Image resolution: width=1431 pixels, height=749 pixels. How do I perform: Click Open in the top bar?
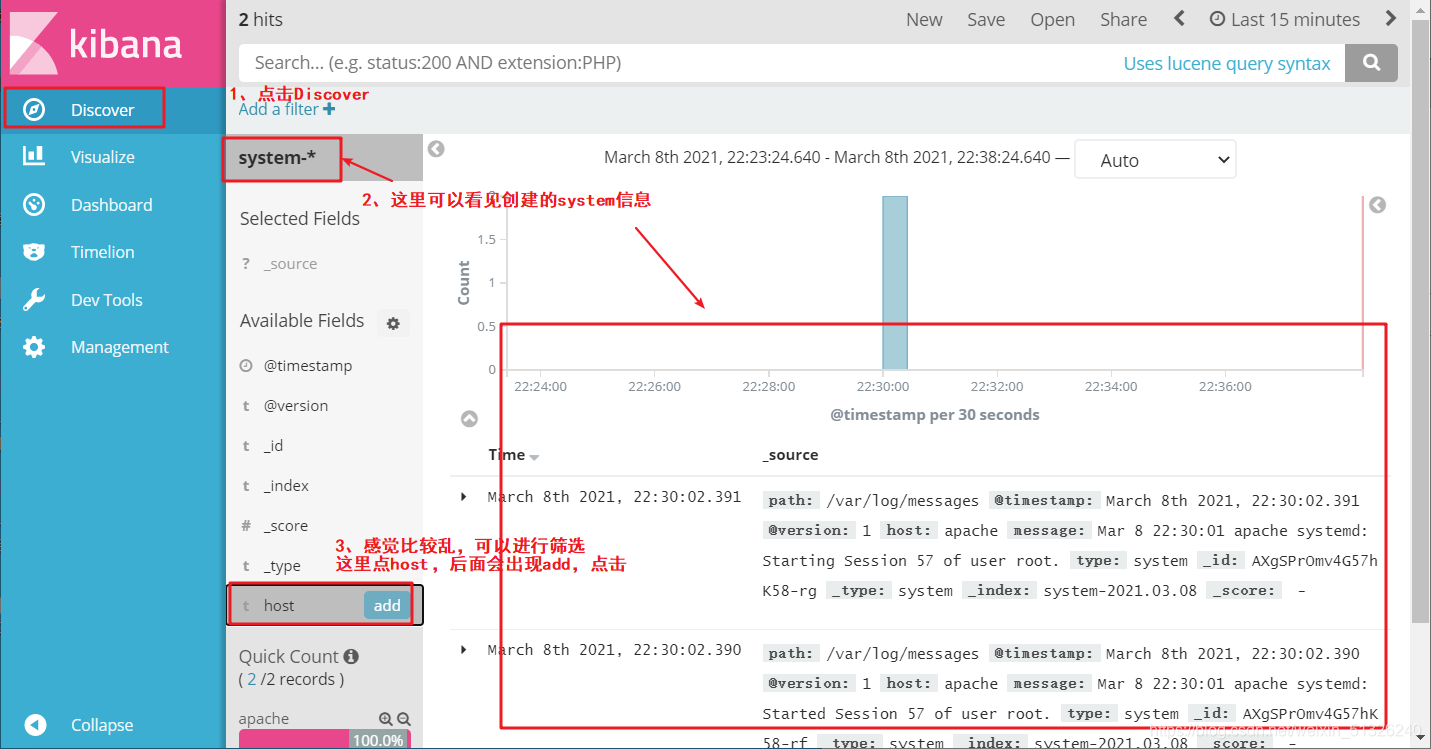pyautogui.click(x=1053, y=19)
